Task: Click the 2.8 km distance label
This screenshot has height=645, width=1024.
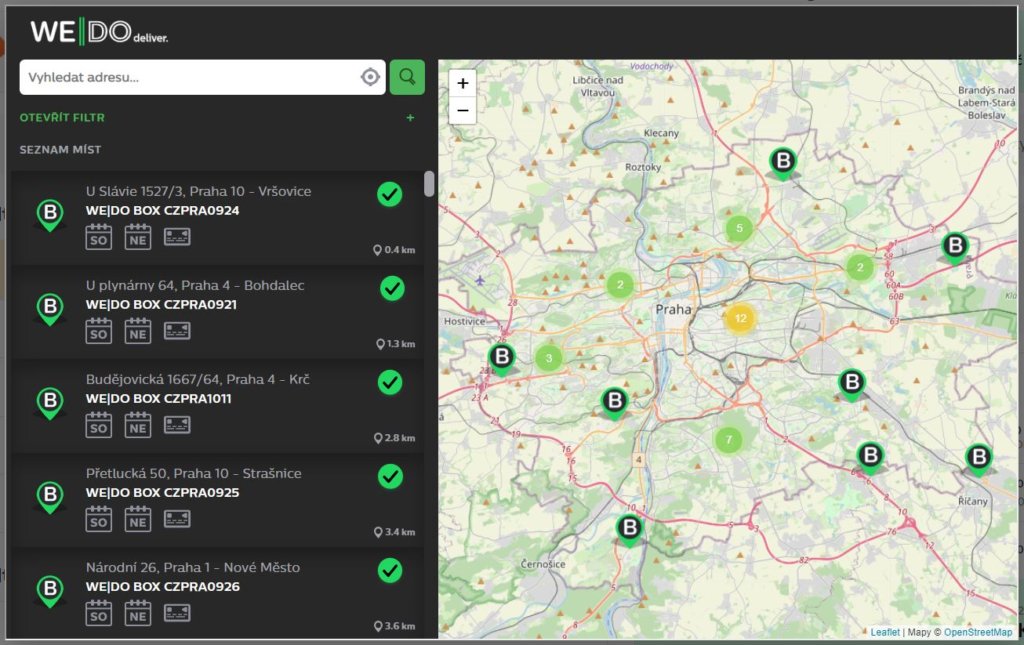Action: [x=394, y=438]
